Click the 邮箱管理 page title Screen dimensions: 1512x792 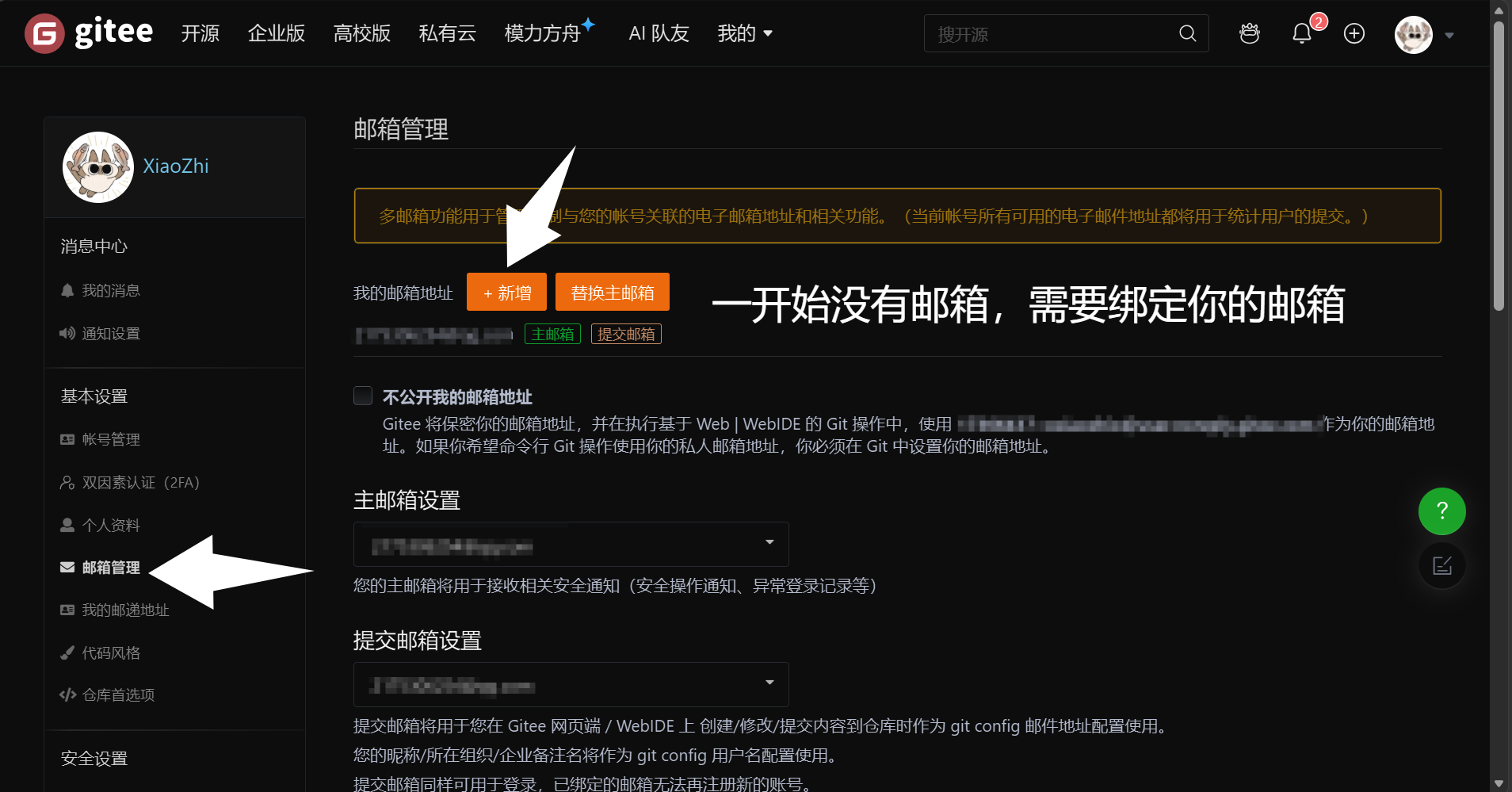[x=401, y=129]
